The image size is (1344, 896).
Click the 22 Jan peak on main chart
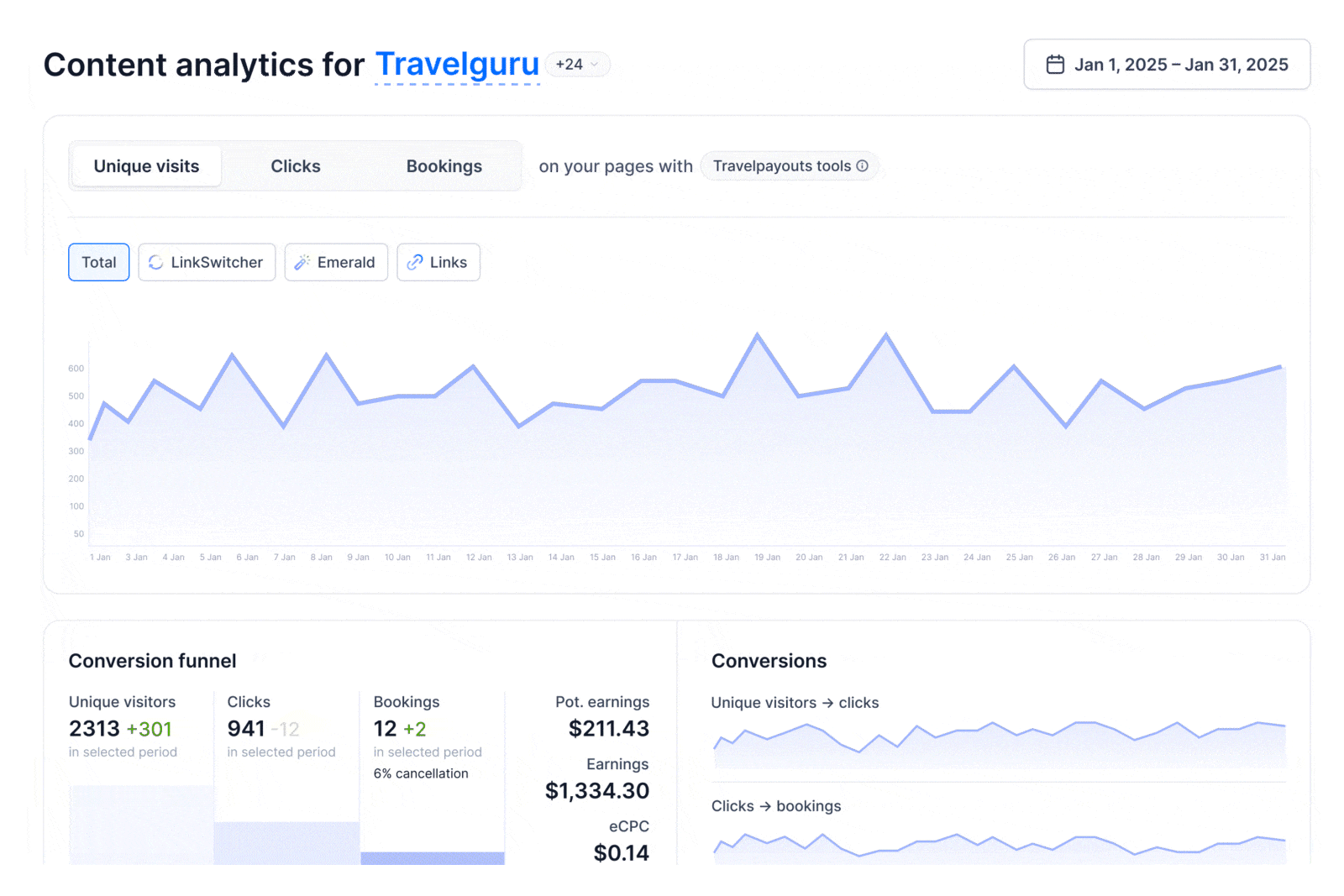[x=886, y=335]
